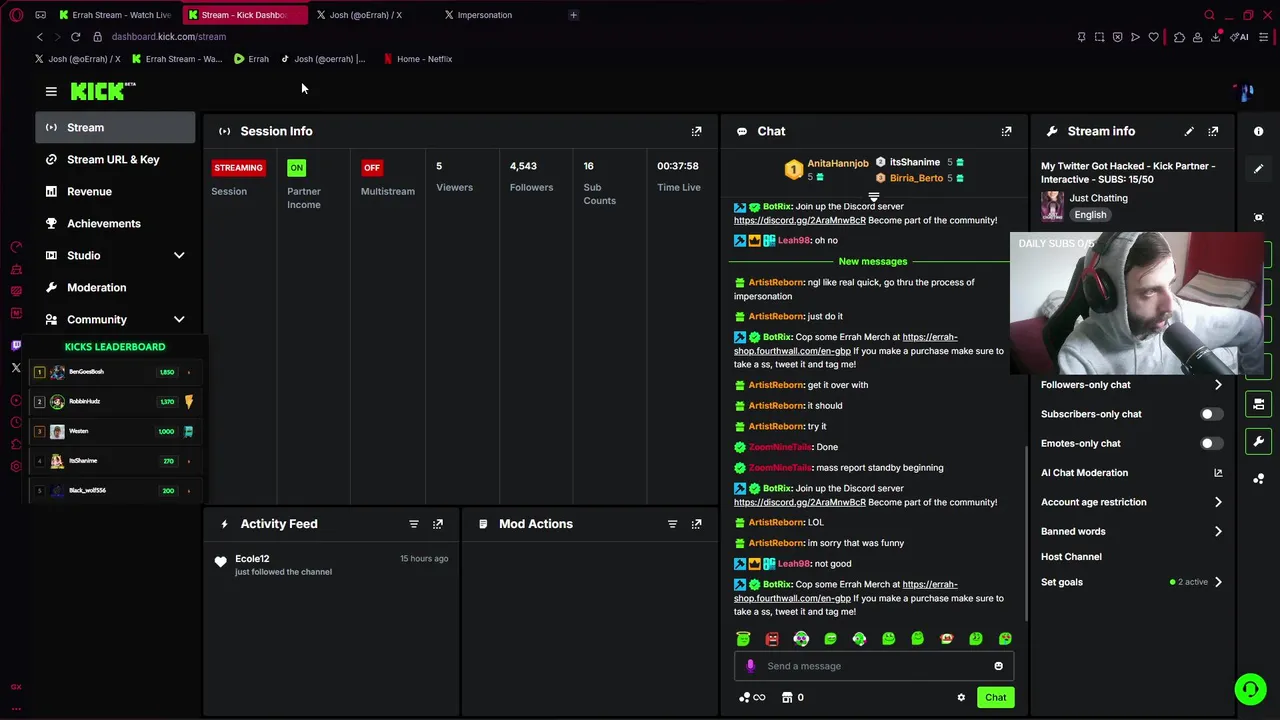The image size is (1280, 720).
Task: Open the Errah bookmark
Action: (x=252, y=59)
